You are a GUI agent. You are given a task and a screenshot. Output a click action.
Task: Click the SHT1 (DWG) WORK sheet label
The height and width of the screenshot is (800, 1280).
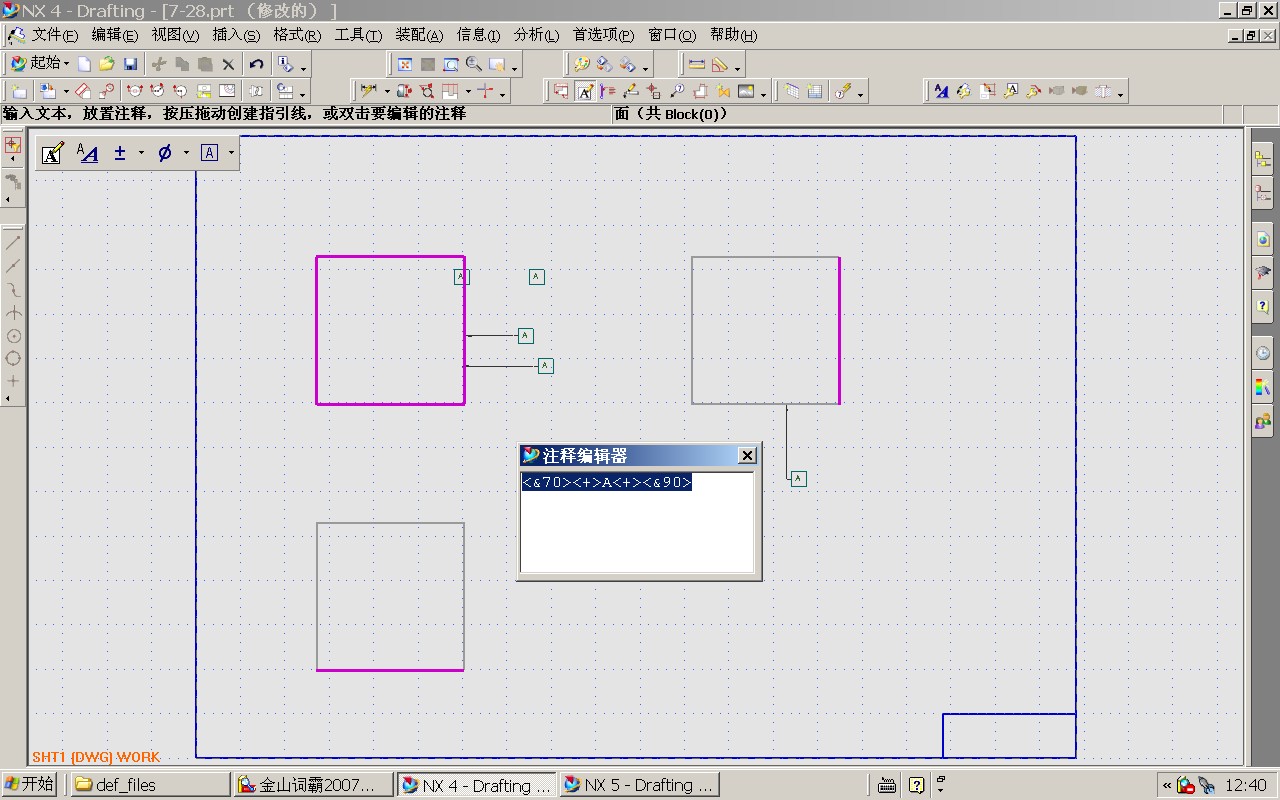tap(96, 757)
